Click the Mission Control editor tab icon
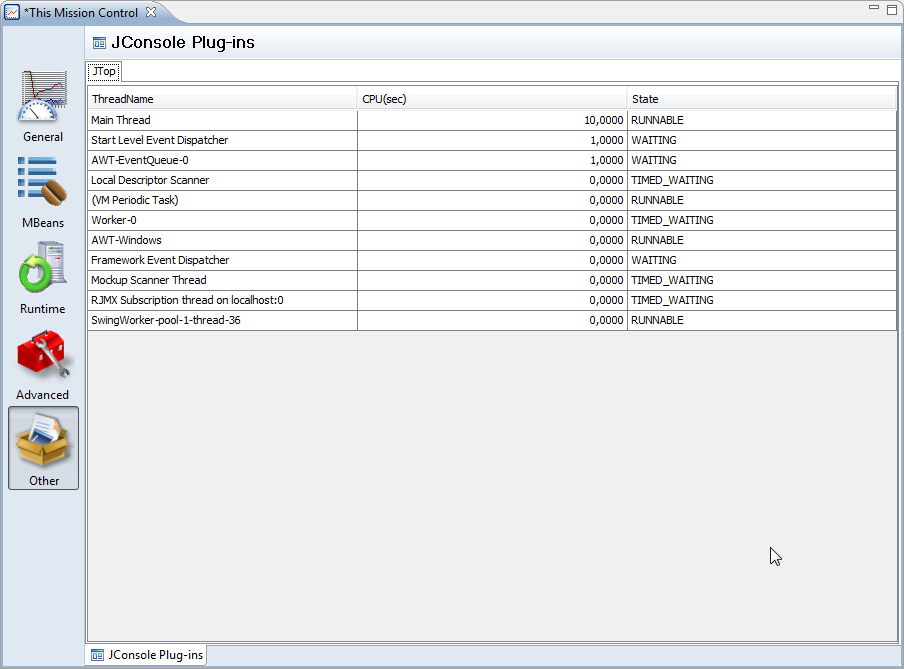904x669 pixels. (x=12, y=12)
